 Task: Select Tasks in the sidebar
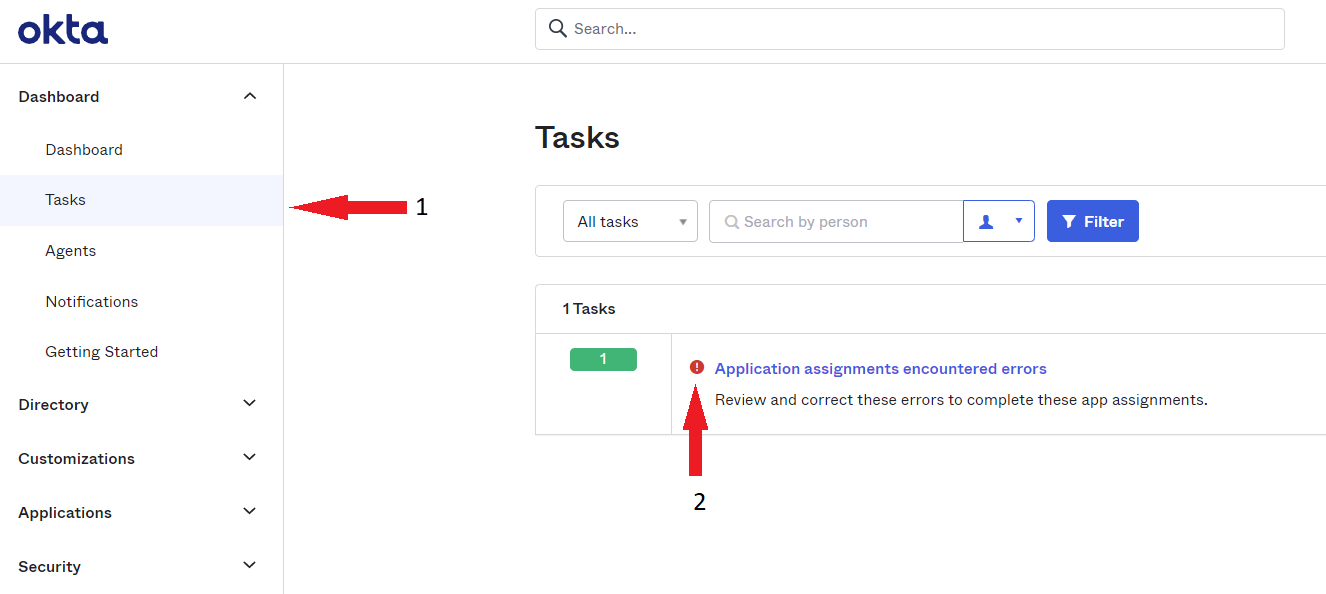coord(65,199)
